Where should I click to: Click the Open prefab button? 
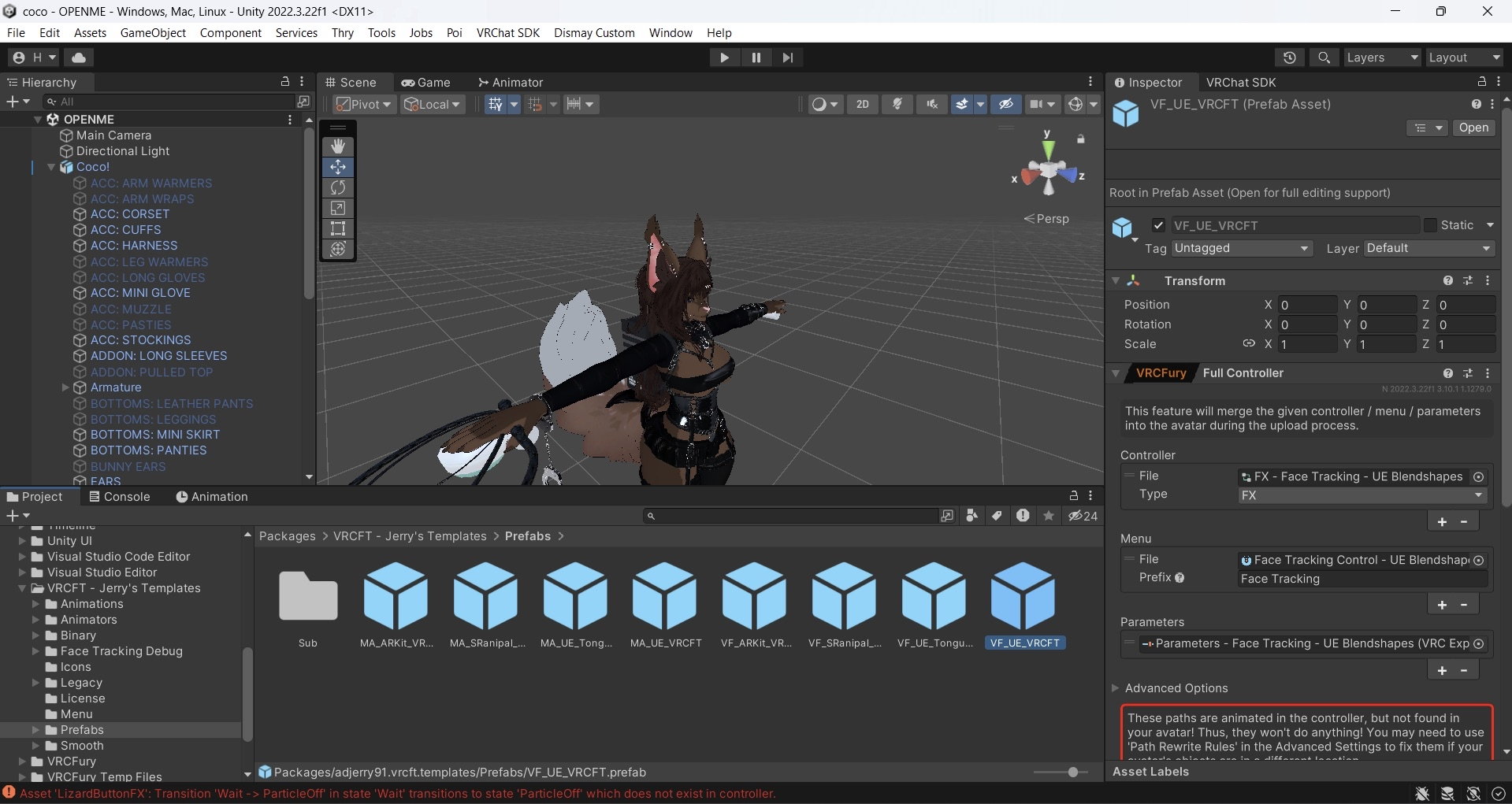pyautogui.click(x=1473, y=128)
